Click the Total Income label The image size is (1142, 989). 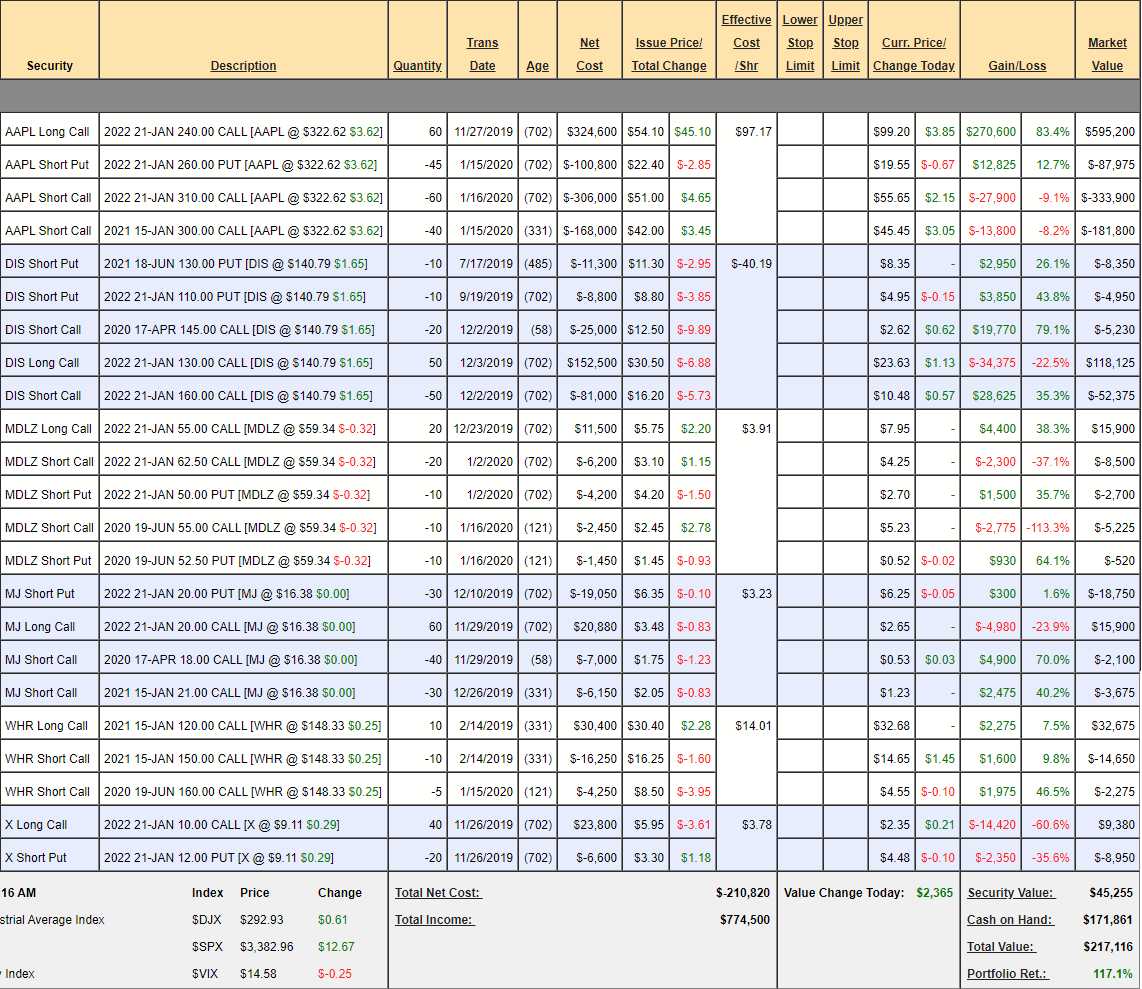tap(434, 920)
